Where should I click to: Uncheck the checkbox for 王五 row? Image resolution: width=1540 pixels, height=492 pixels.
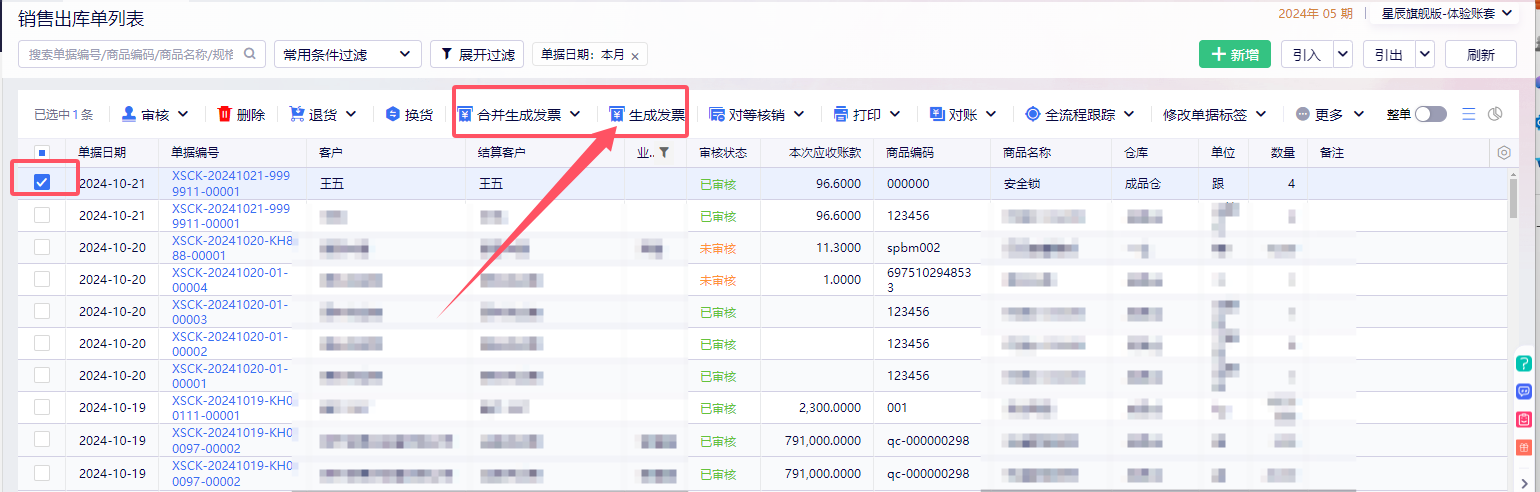click(42, 183)
